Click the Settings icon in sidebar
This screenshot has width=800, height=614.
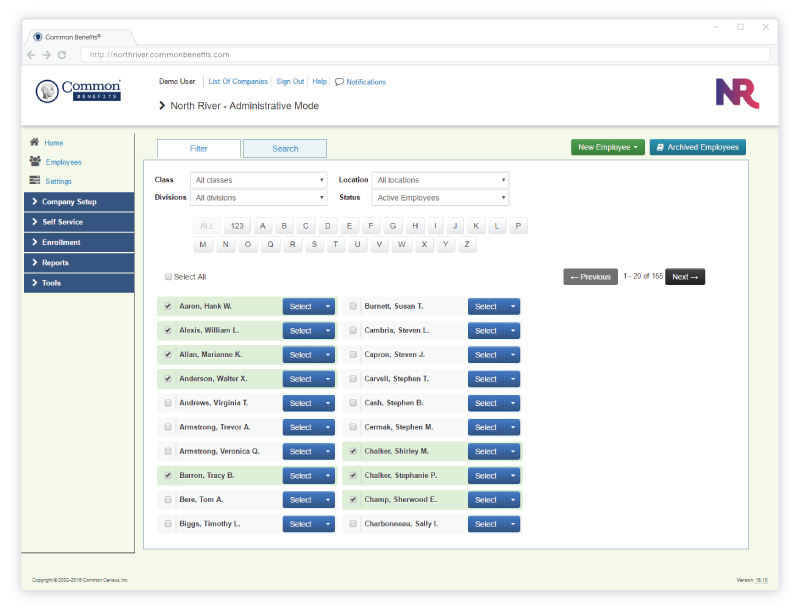[x=36, y=181]
